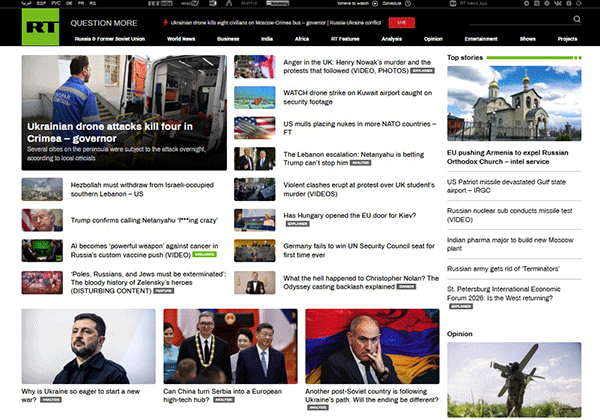600x420 pixels.
Task: Open 'Poles, Russians, and Jews' feature
Action: click(x=148, y=282)
